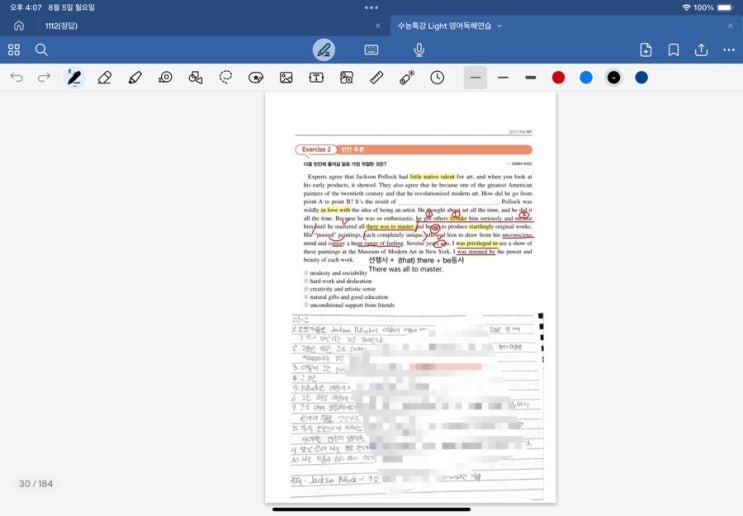Go to the home screen icon
The width and height of the screenshot is (743, 516).
[x=19, y=26]
